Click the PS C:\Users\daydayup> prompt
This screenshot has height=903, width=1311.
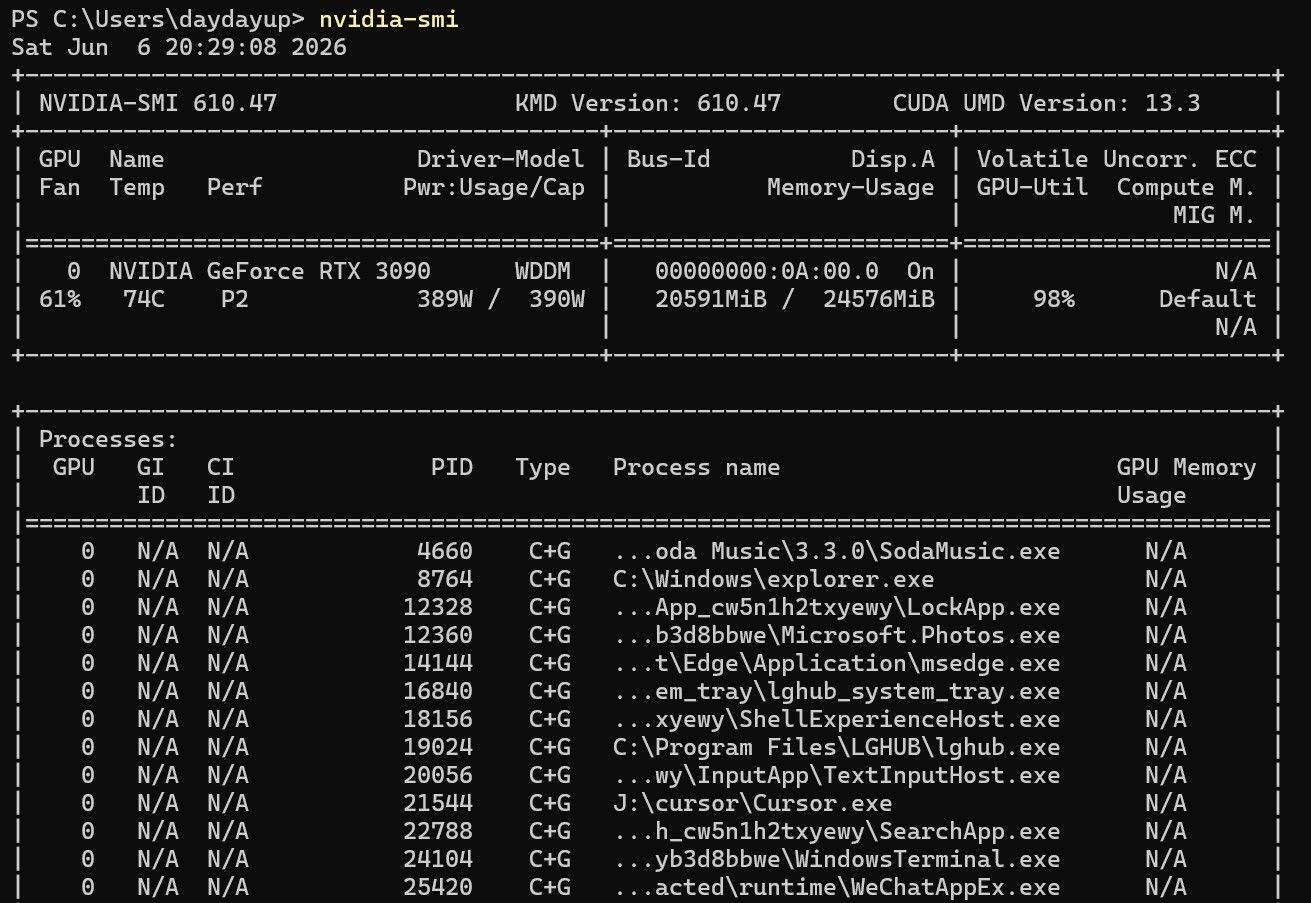[159, 19]
